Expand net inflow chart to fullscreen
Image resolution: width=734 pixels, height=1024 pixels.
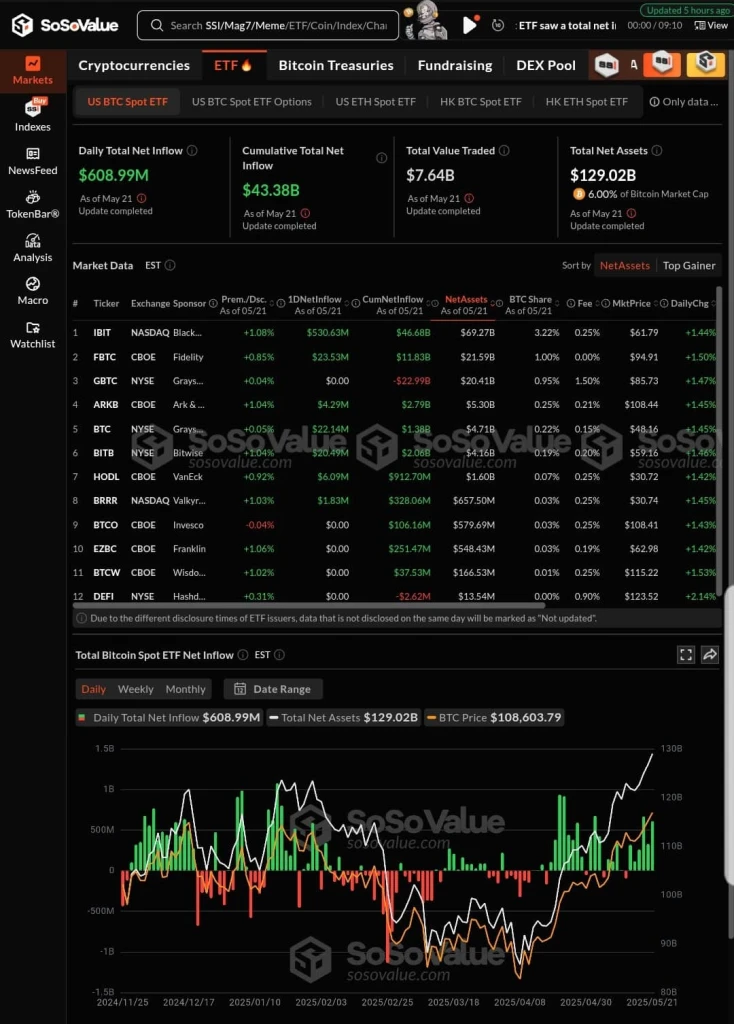click(x=686, y=654)
